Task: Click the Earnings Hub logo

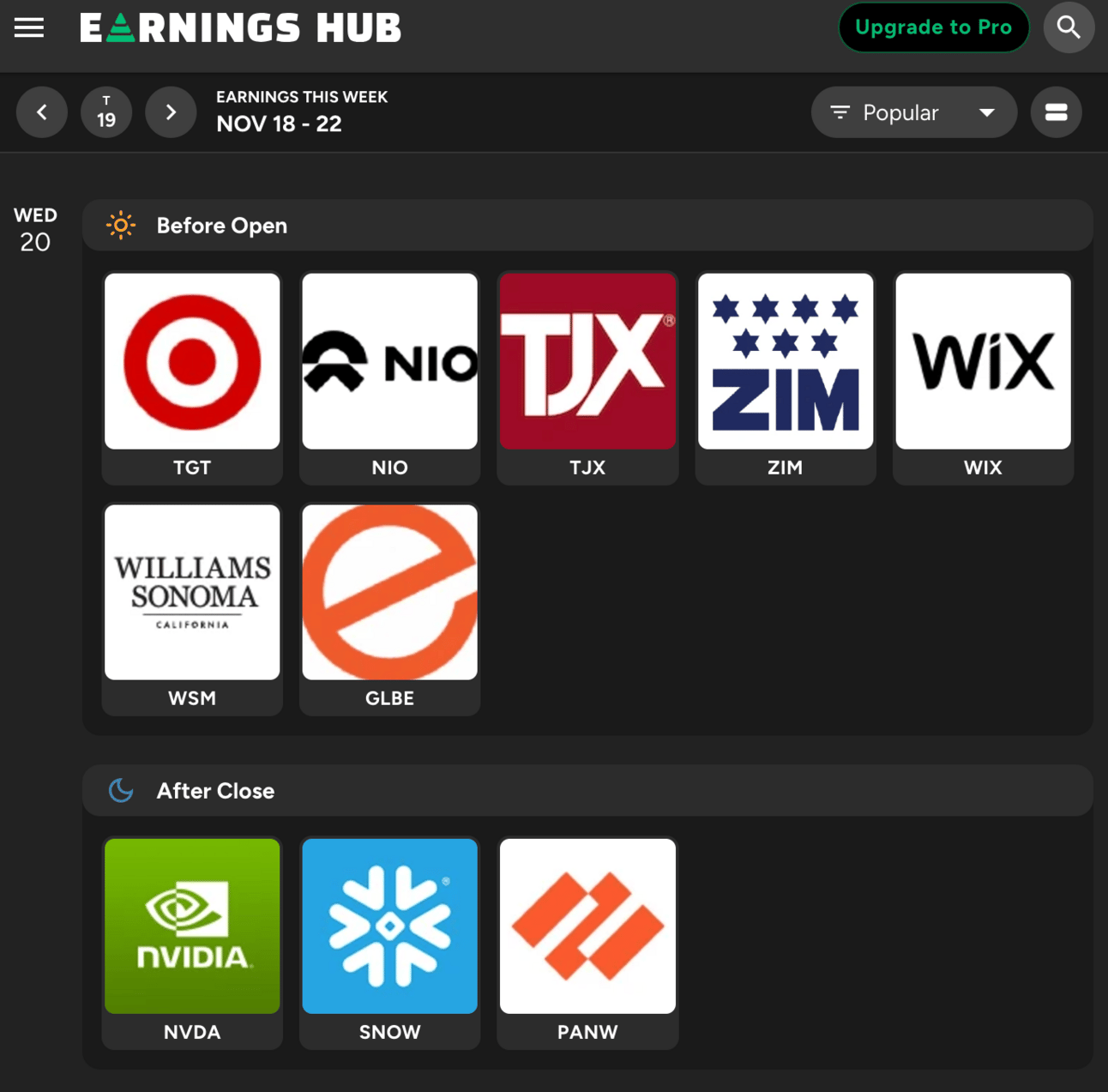Action: [x=240, y=27]
